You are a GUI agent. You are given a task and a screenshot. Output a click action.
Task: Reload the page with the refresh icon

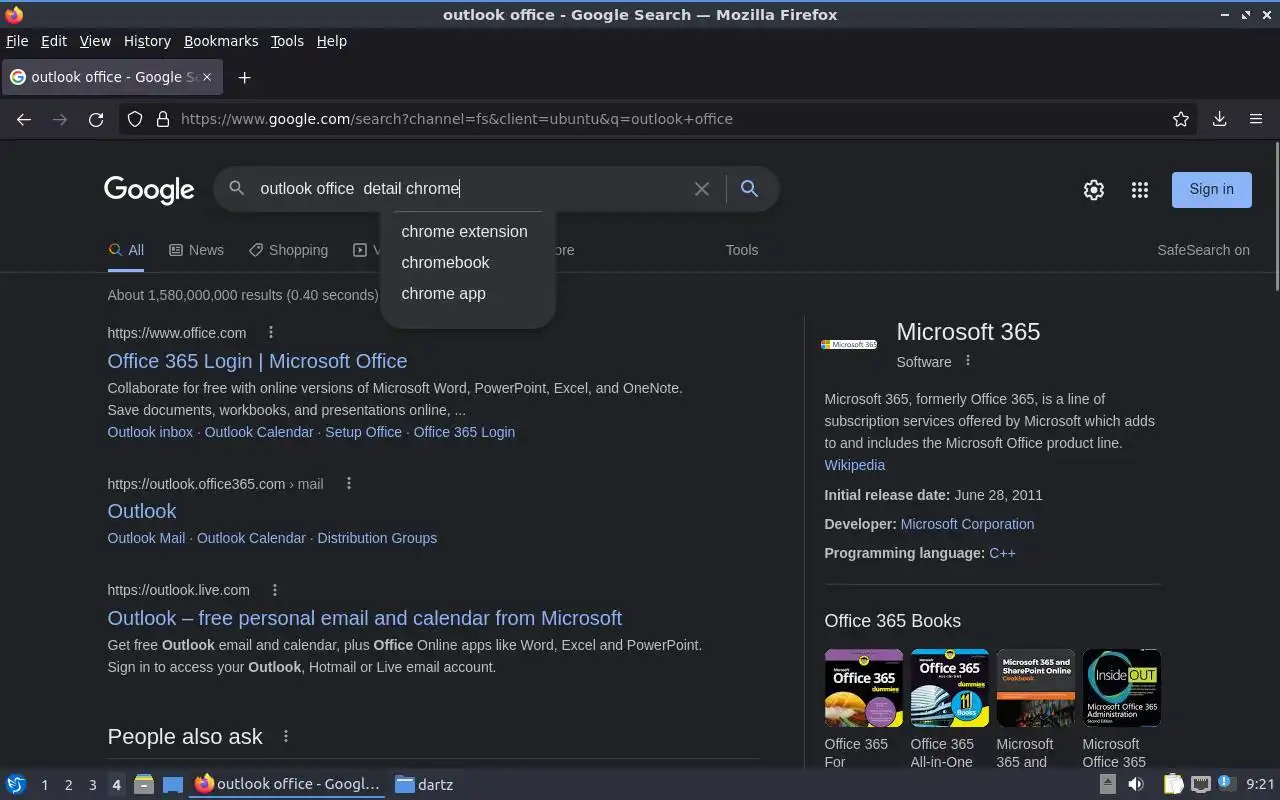point(96,119)
